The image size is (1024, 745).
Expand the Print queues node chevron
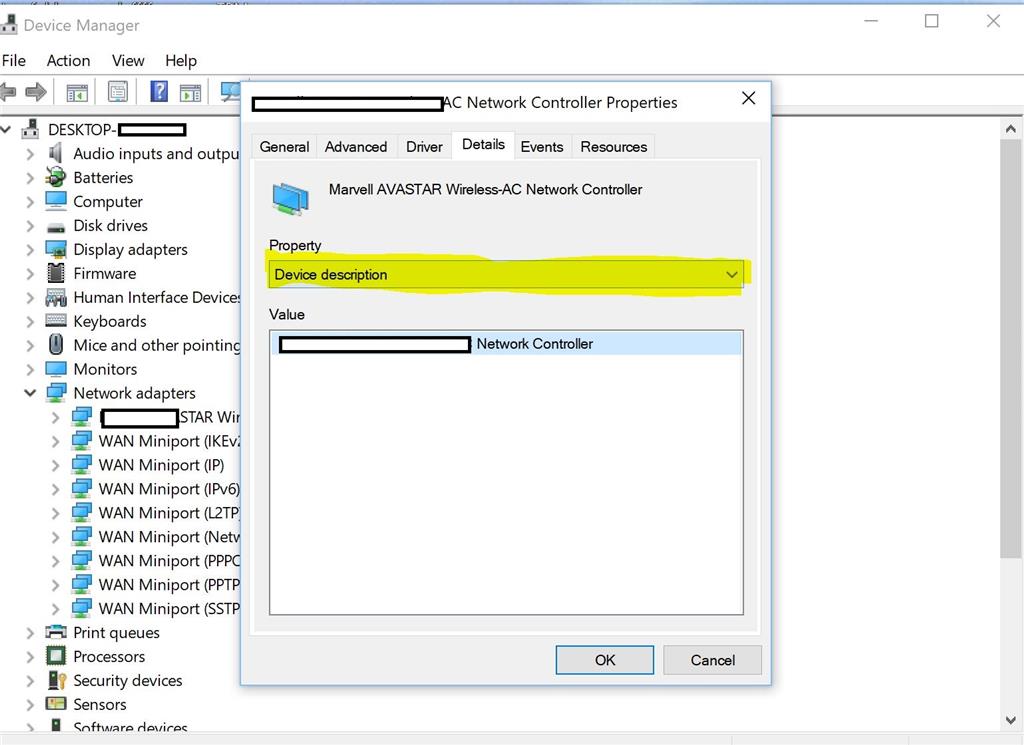[x=30, y=633]
